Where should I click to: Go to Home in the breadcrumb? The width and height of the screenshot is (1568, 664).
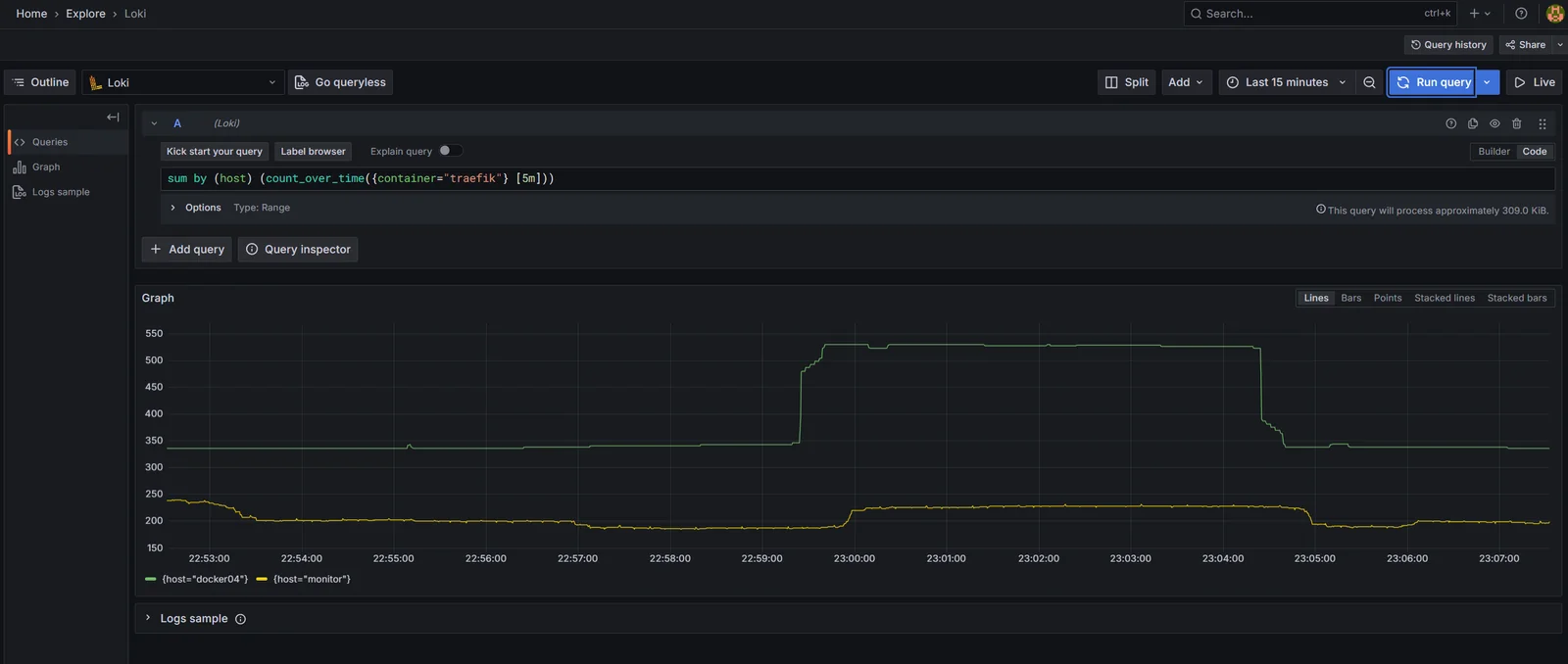31,14
